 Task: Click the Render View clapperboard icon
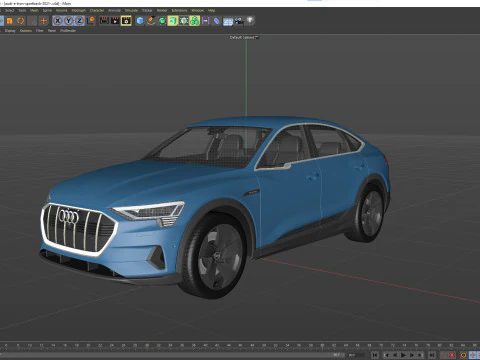coord(104,21)
